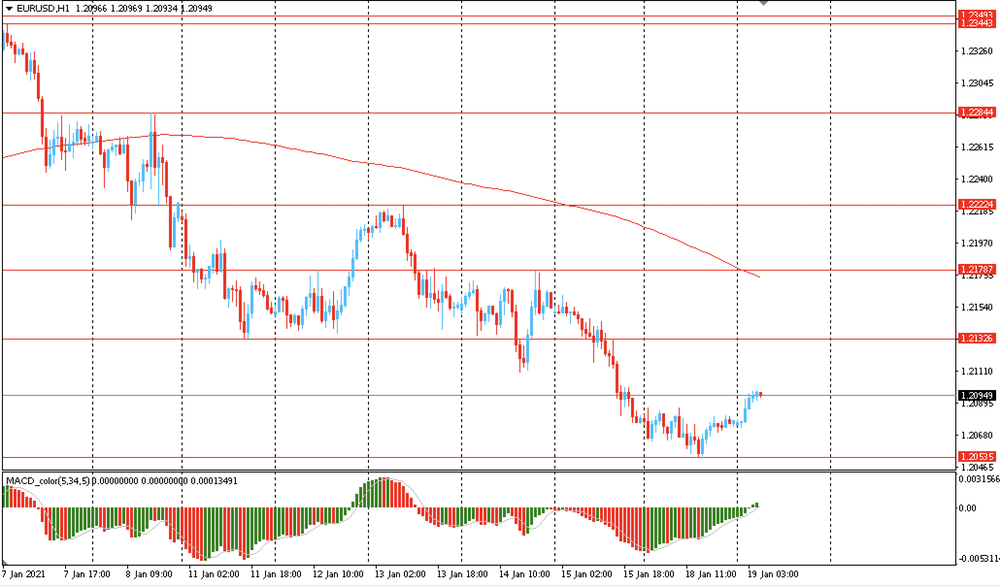Select the 1.20535 level price label
The image size is (1000, 587).
[977, 457]
